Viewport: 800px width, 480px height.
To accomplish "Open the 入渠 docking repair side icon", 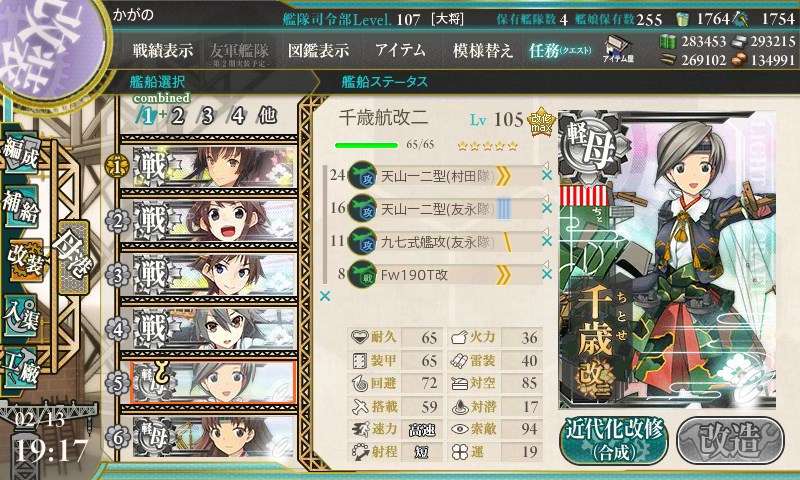I will pos(21,316).
